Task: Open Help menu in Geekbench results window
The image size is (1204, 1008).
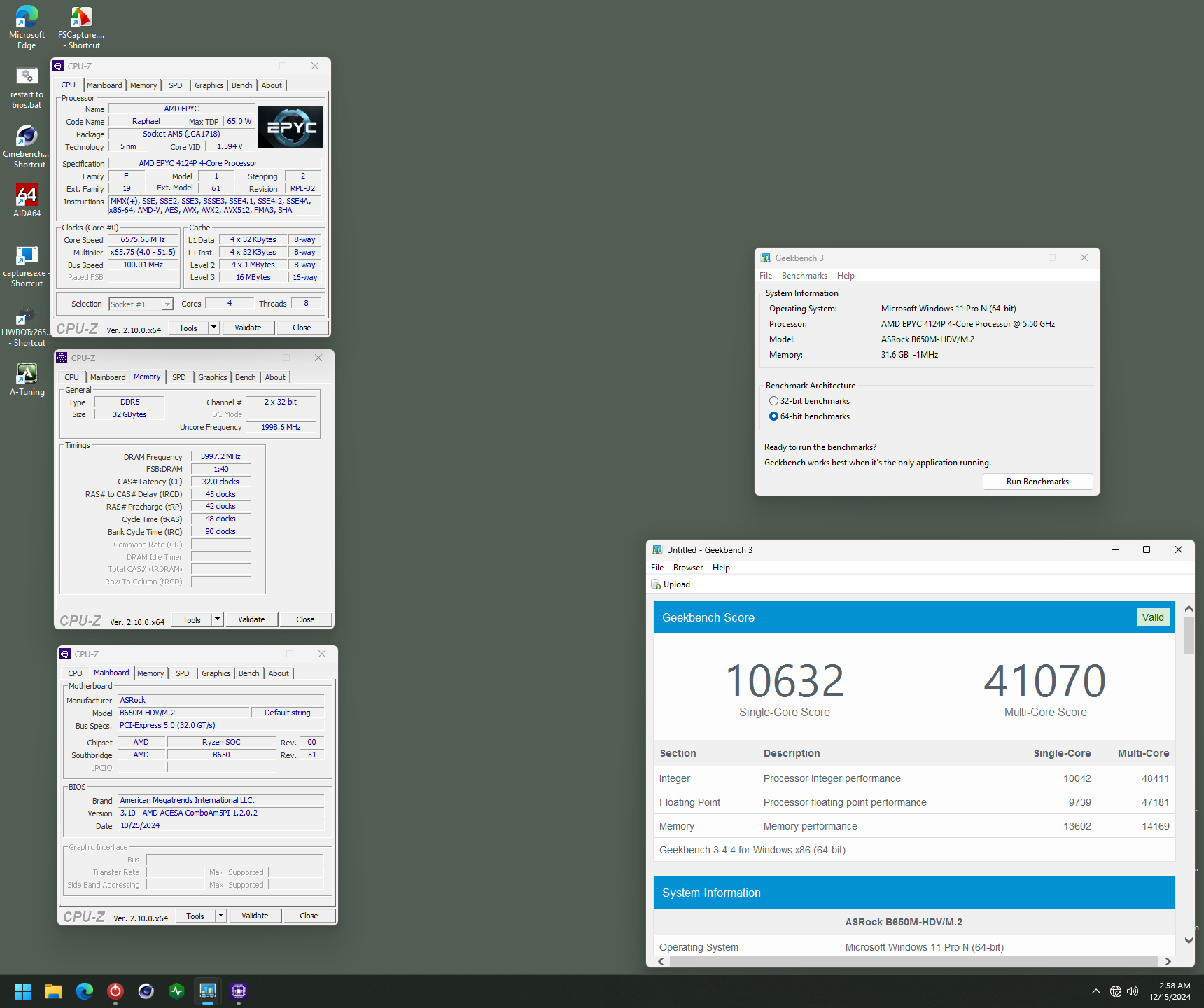Action: 721,568
